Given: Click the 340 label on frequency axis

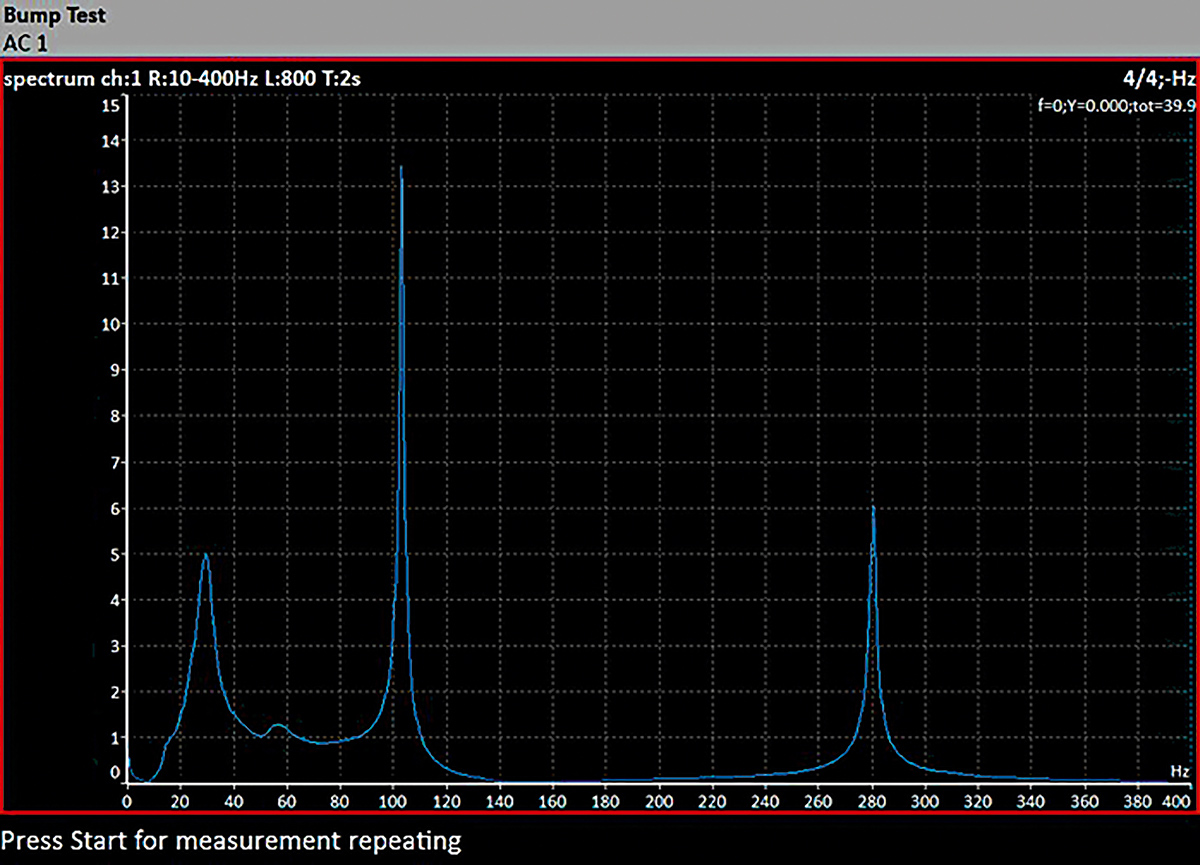Looking at the screenshot, I should tap(1033, 802).
